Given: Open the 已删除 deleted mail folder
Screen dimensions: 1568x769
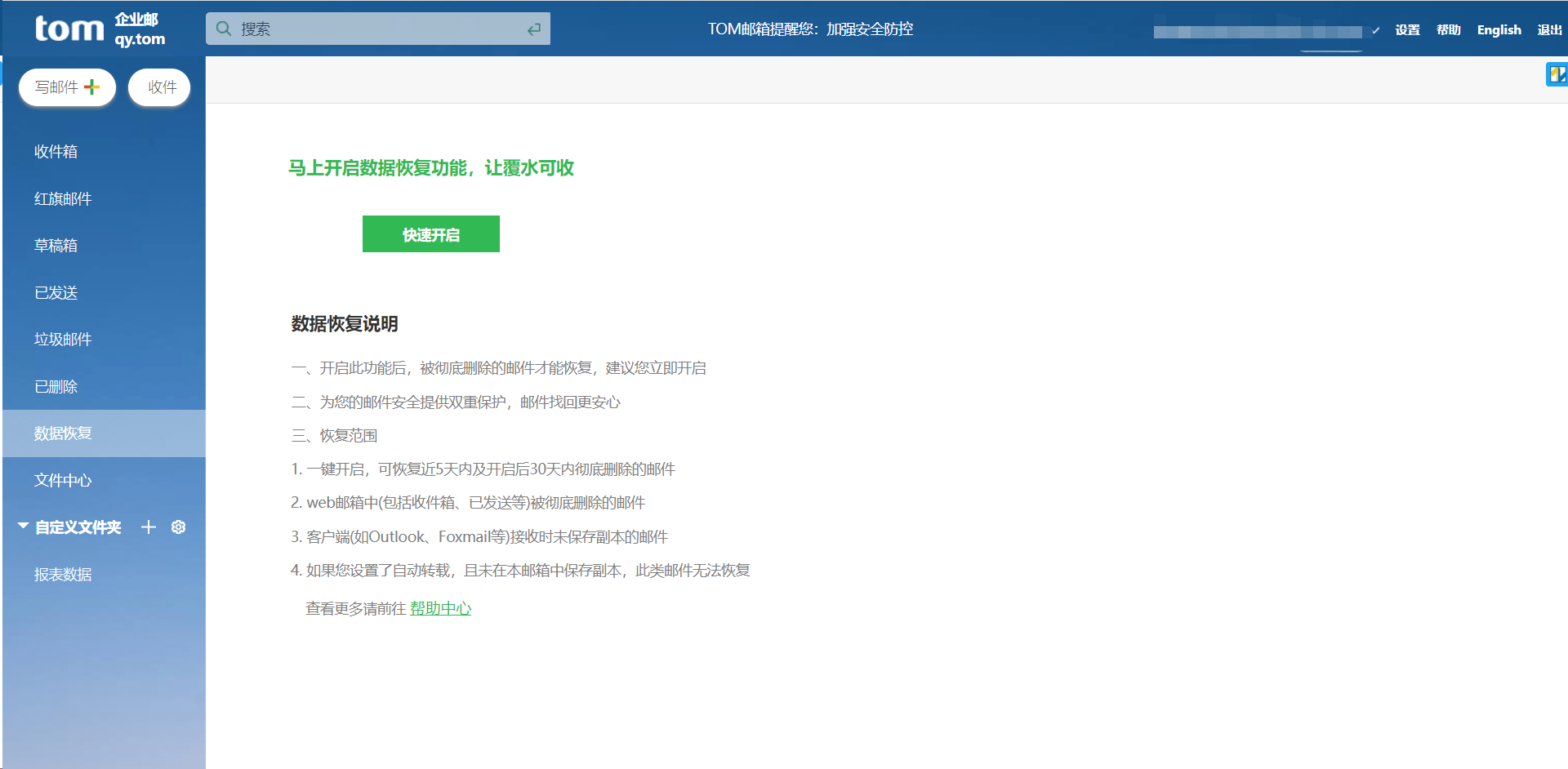Looking at the screenshot, I should click(x=56, y=386).
